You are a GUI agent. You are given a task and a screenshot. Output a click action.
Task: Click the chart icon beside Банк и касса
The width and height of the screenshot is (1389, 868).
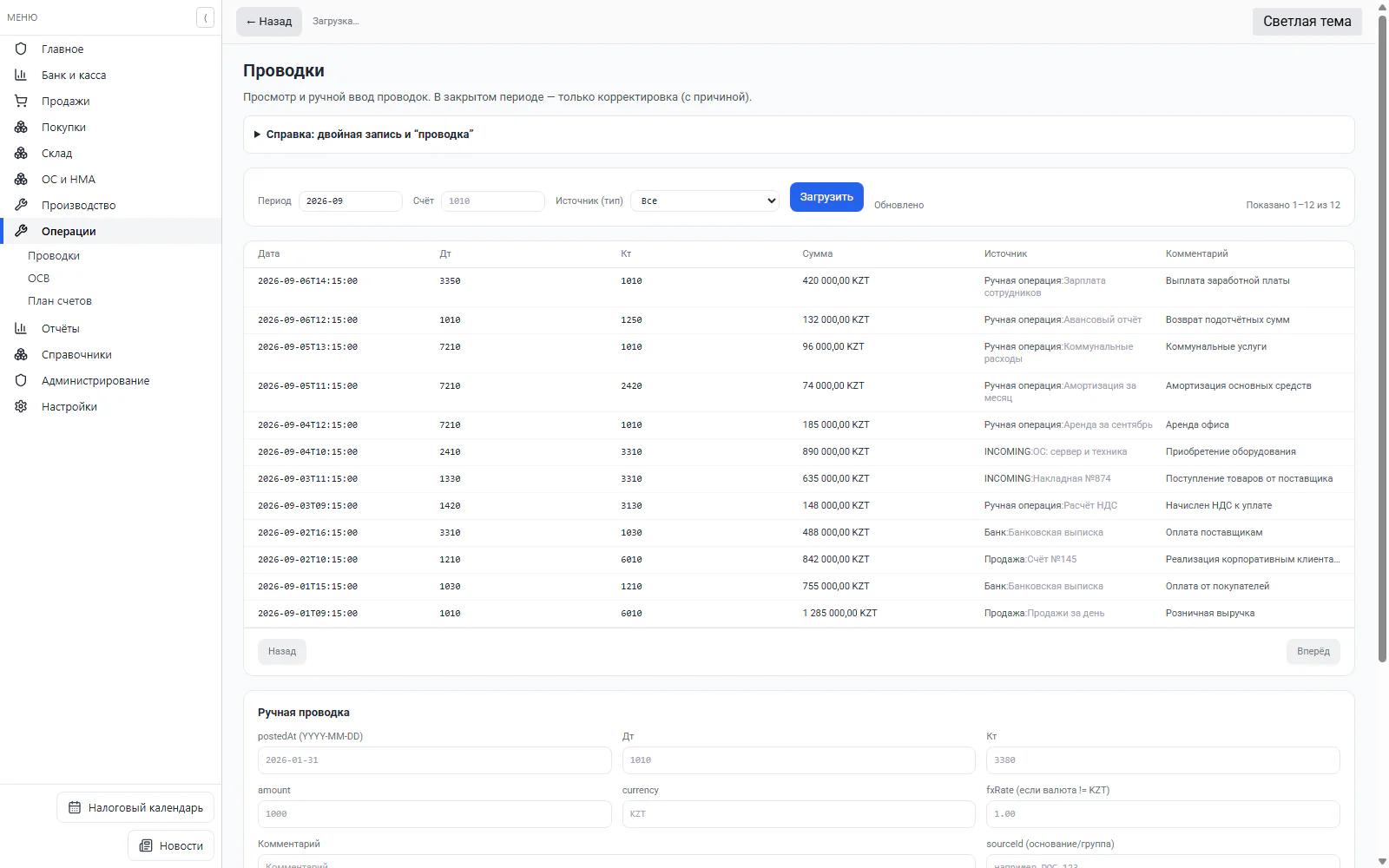pyautogui.click(x=21, y=75)
